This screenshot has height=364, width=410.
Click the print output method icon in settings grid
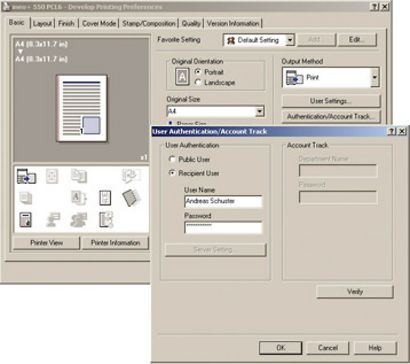(x=26, y=176)
